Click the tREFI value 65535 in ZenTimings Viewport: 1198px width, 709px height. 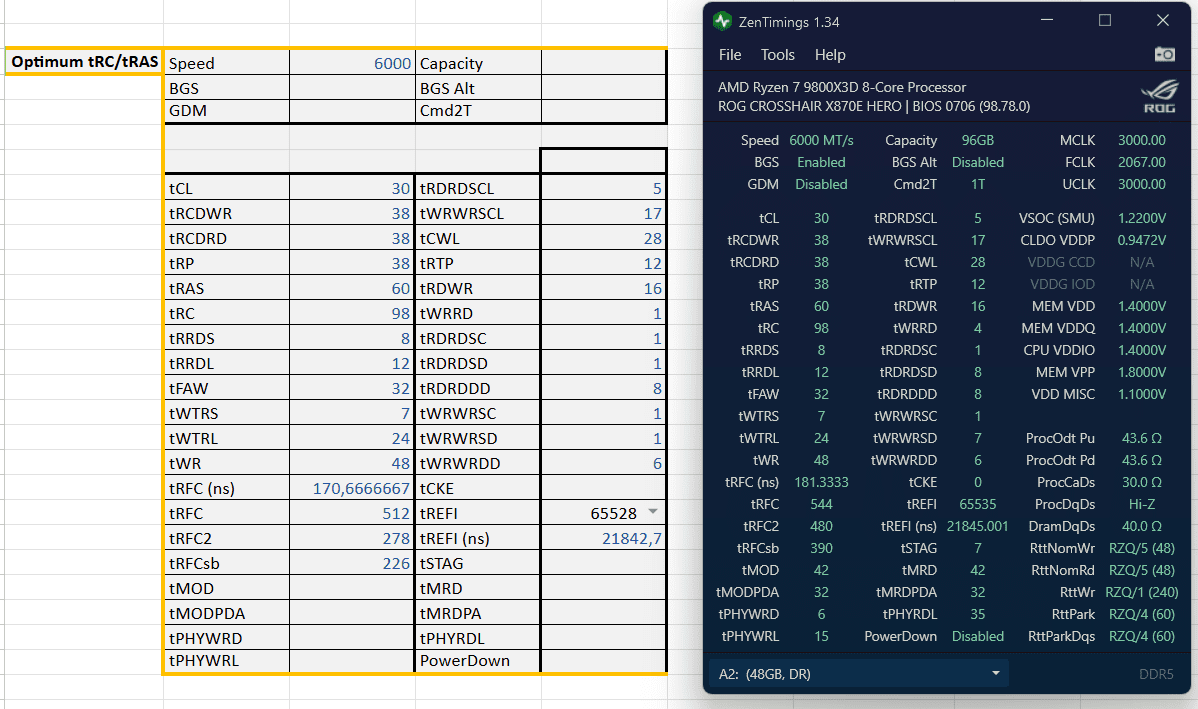click(x=977, y=504)
